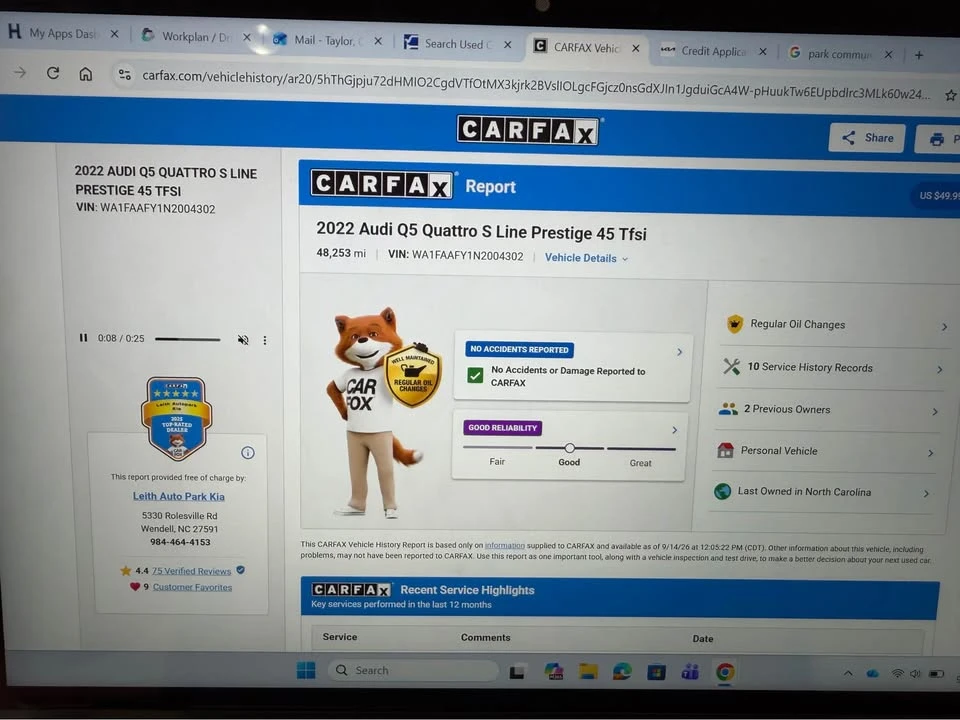Go to the browser home page icon

pos(86,74)
